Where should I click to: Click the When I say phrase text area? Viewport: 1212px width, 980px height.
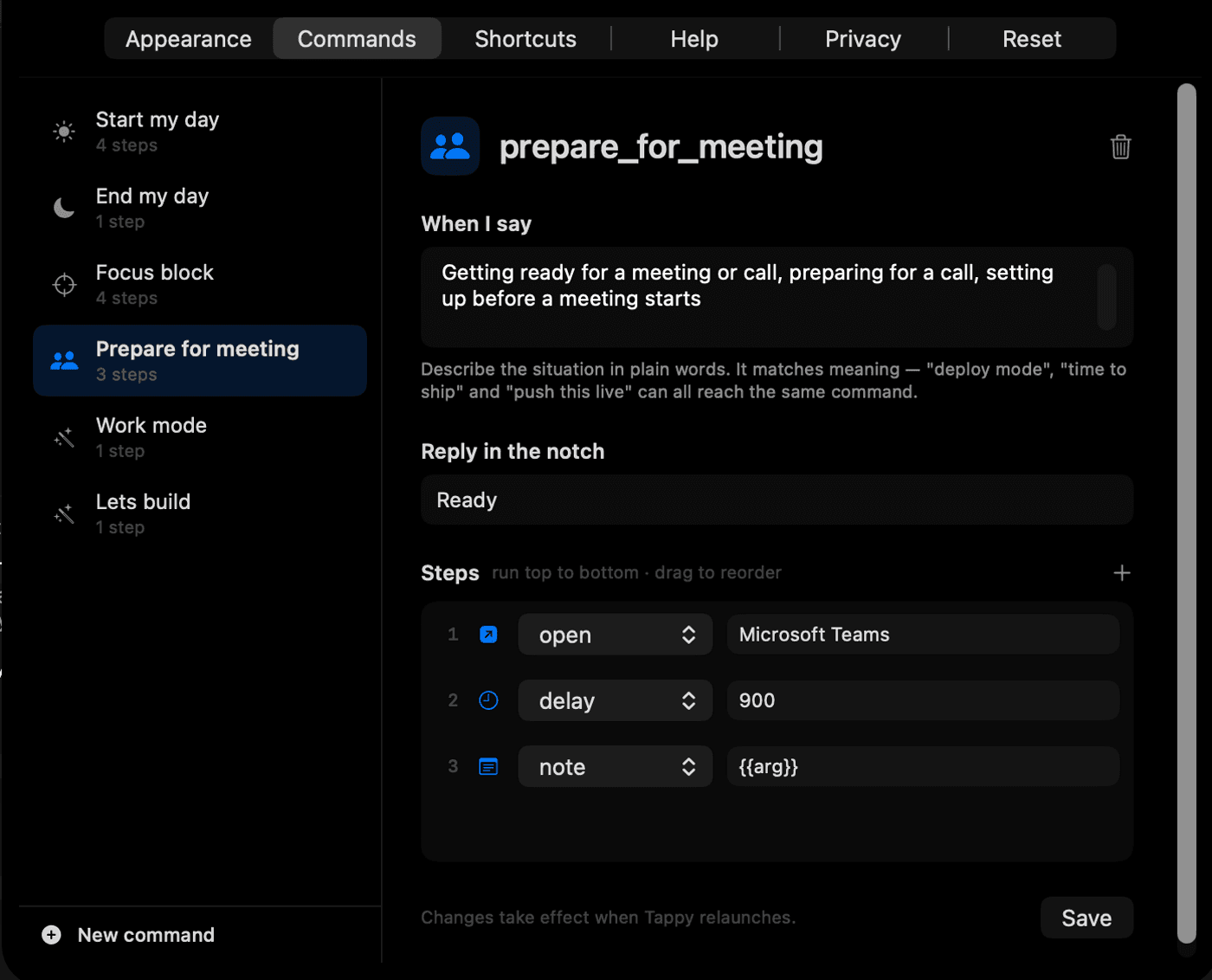click(777, 297)
